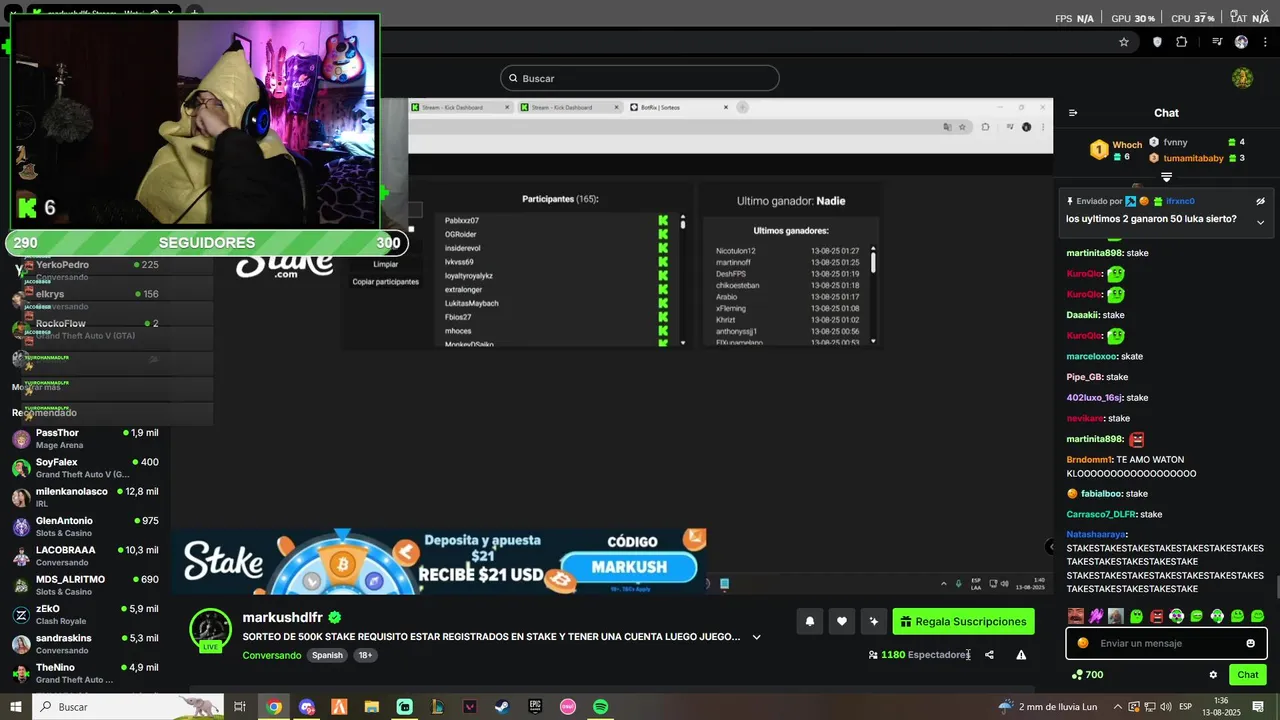Click the first Bart emote in quick row
The height and width of the screenshot is (720, 1280).
coord(1076,616)
